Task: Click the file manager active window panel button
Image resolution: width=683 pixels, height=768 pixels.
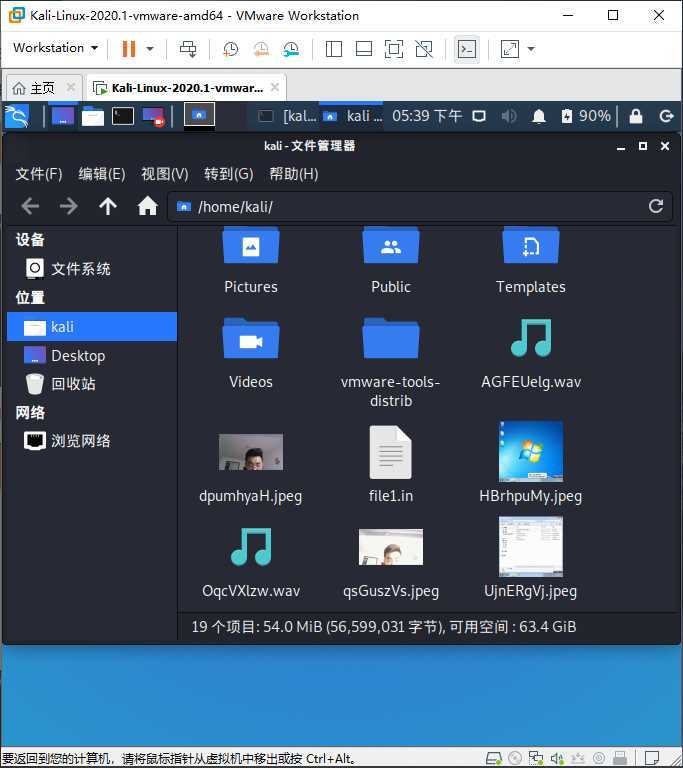Action: coord(199,116)
